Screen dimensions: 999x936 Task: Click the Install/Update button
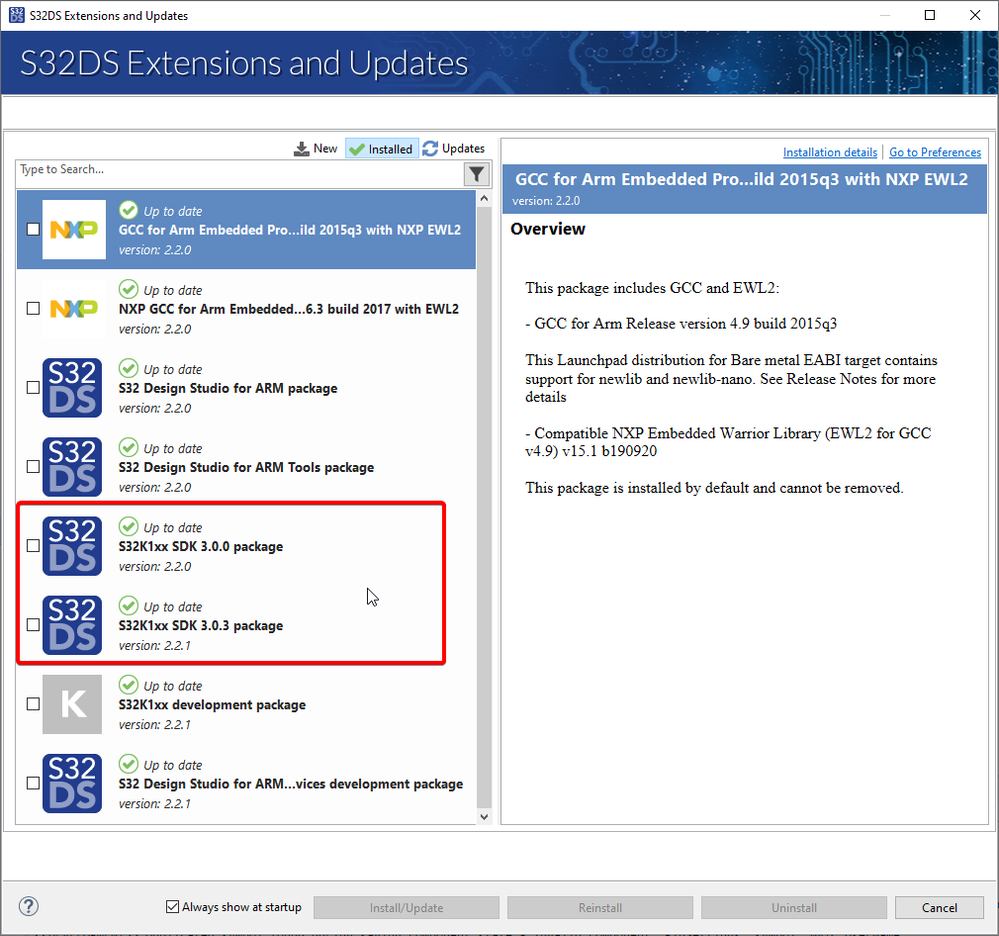(x=406, y=907)
